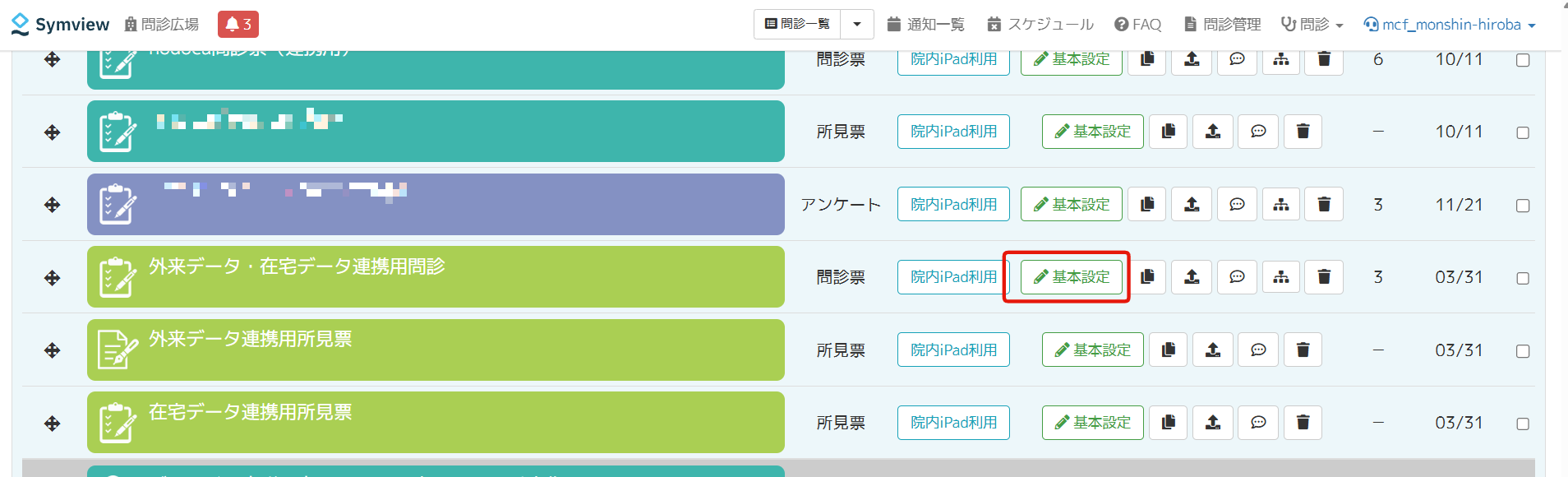Open 基本設定 for 外来データ連携用所見票

[1093, 350]
